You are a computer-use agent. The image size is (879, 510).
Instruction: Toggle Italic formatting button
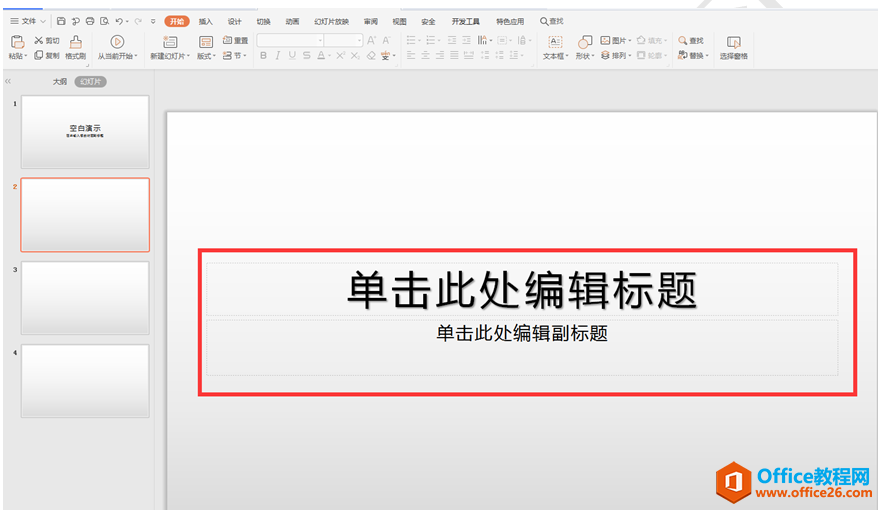point(277,55)
